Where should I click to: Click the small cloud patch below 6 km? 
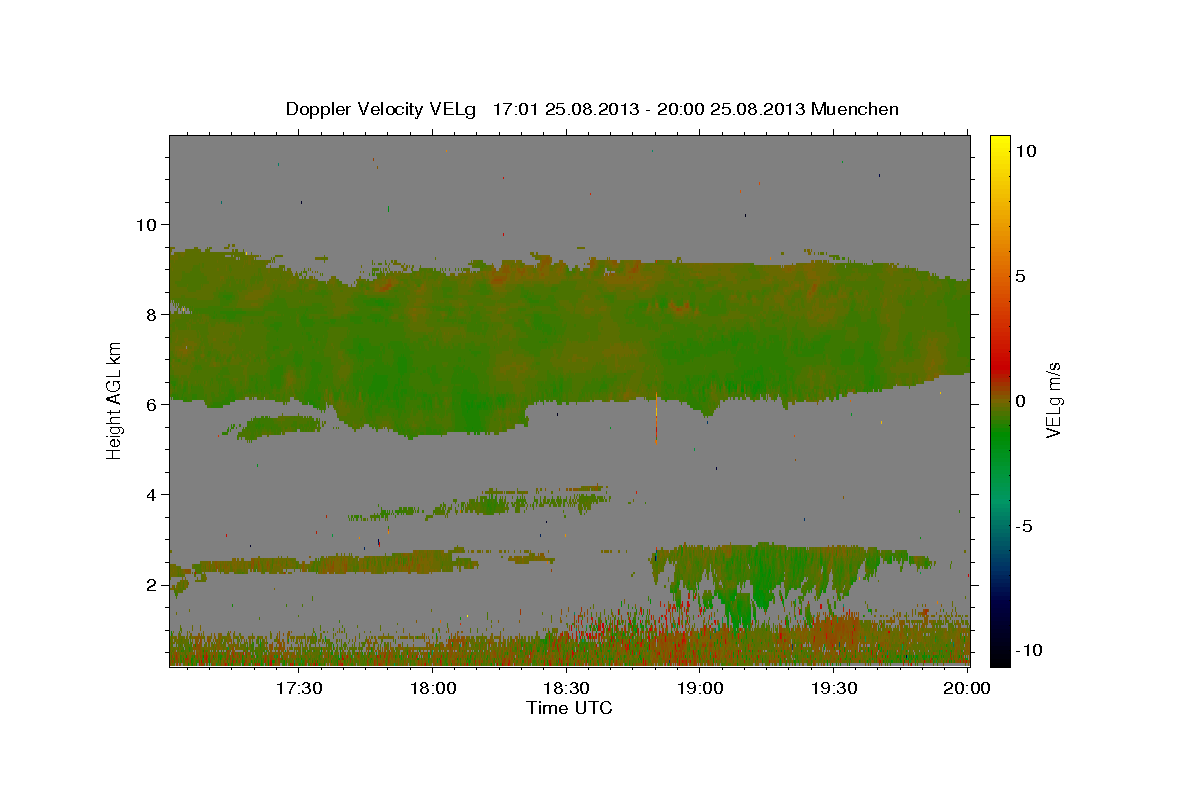pyautogui.click(x=279, y=427)
